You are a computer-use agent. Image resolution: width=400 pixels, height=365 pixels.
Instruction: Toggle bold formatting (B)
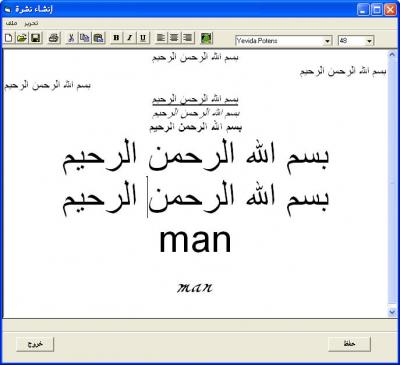point(116,38)
